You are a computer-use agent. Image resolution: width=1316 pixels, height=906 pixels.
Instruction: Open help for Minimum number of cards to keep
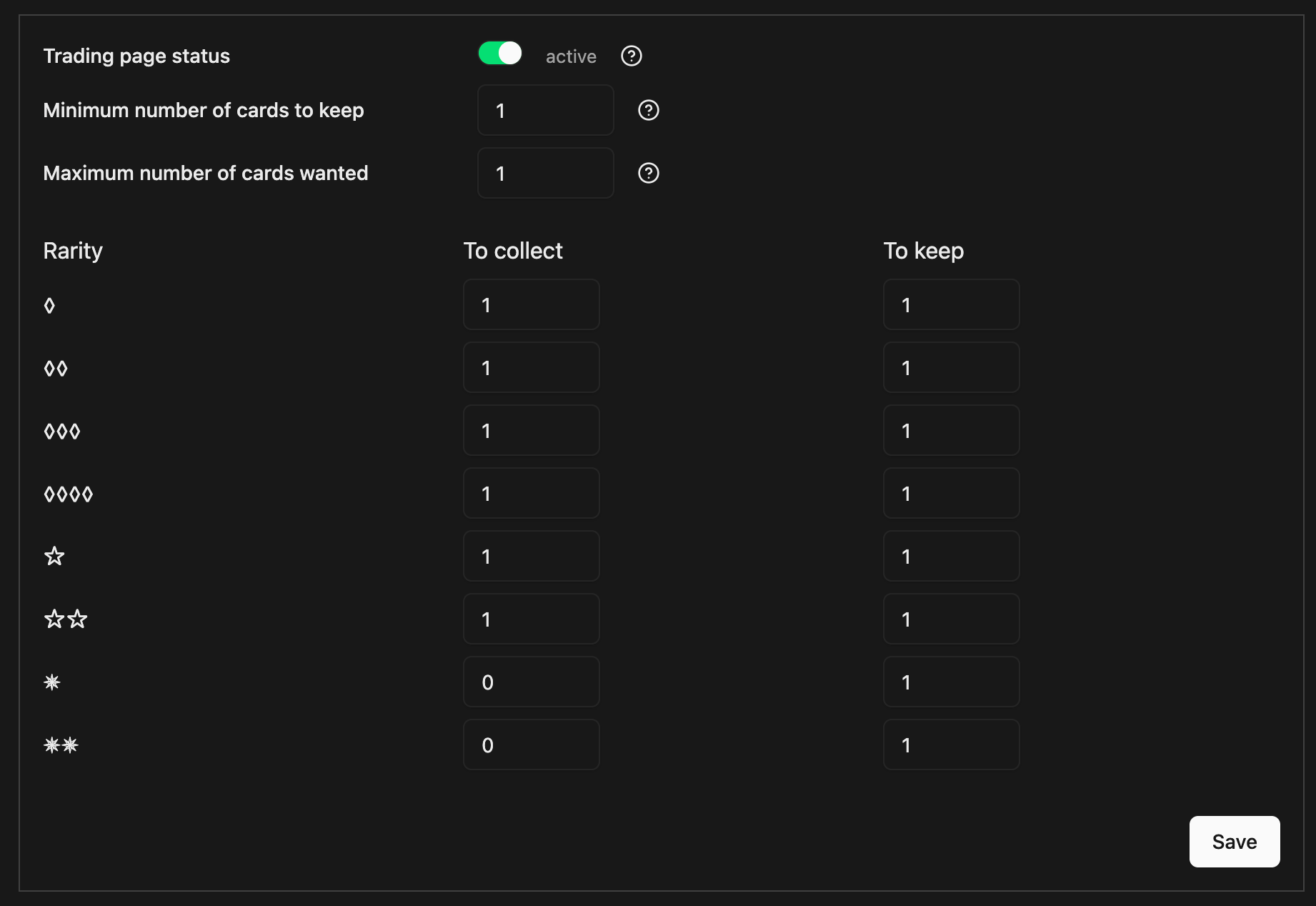pyautogui.click(x=648, y=110)
